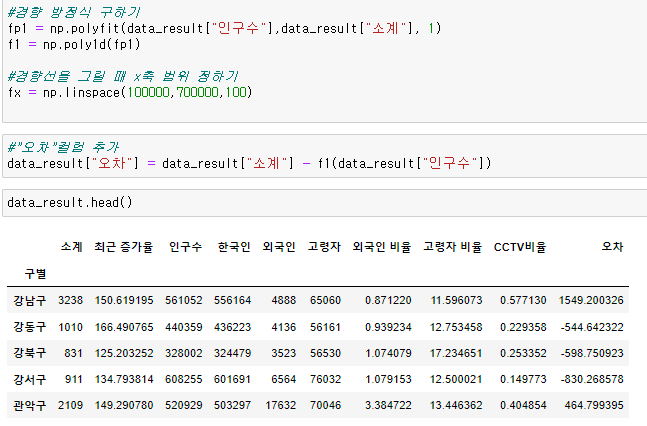
Task: Click the value 831 in 강북구 row
Action: pos(73,353)
